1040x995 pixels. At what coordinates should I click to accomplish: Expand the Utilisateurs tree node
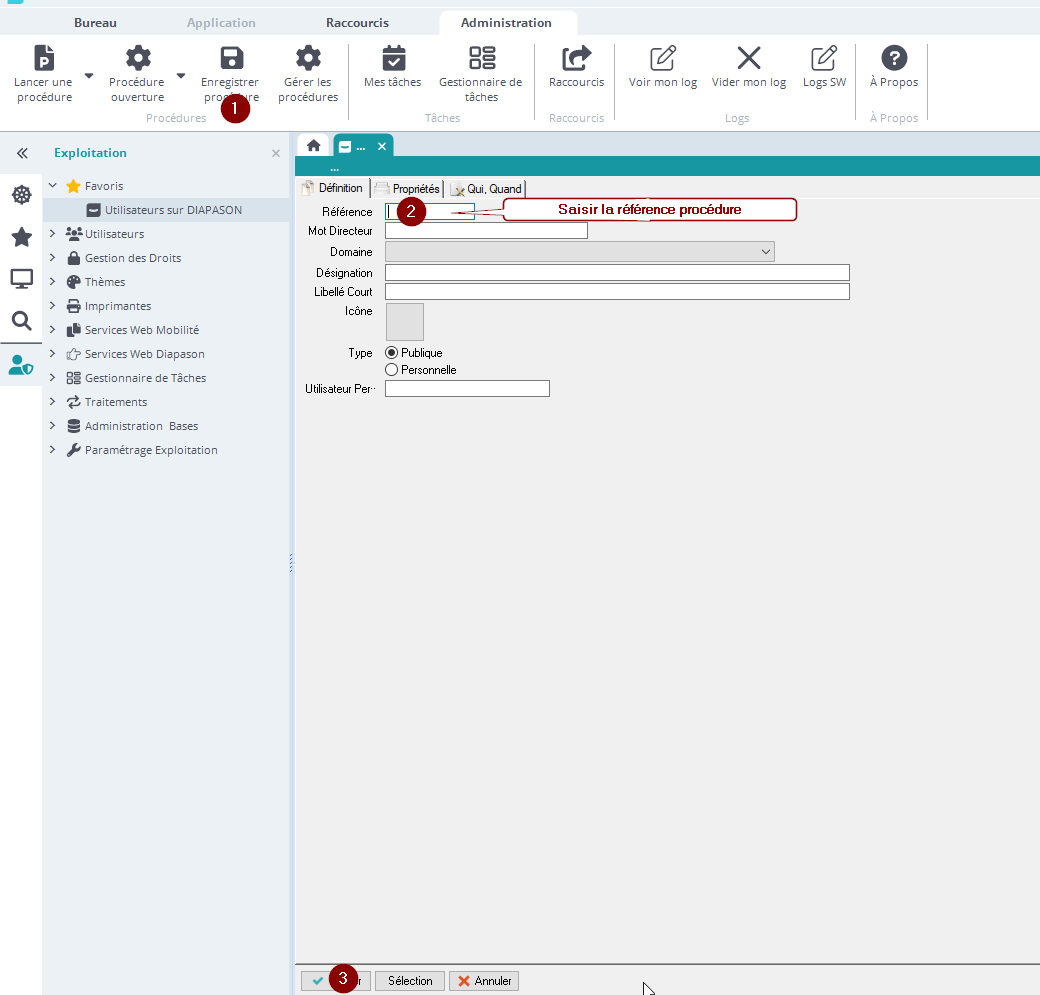(53, 234)
